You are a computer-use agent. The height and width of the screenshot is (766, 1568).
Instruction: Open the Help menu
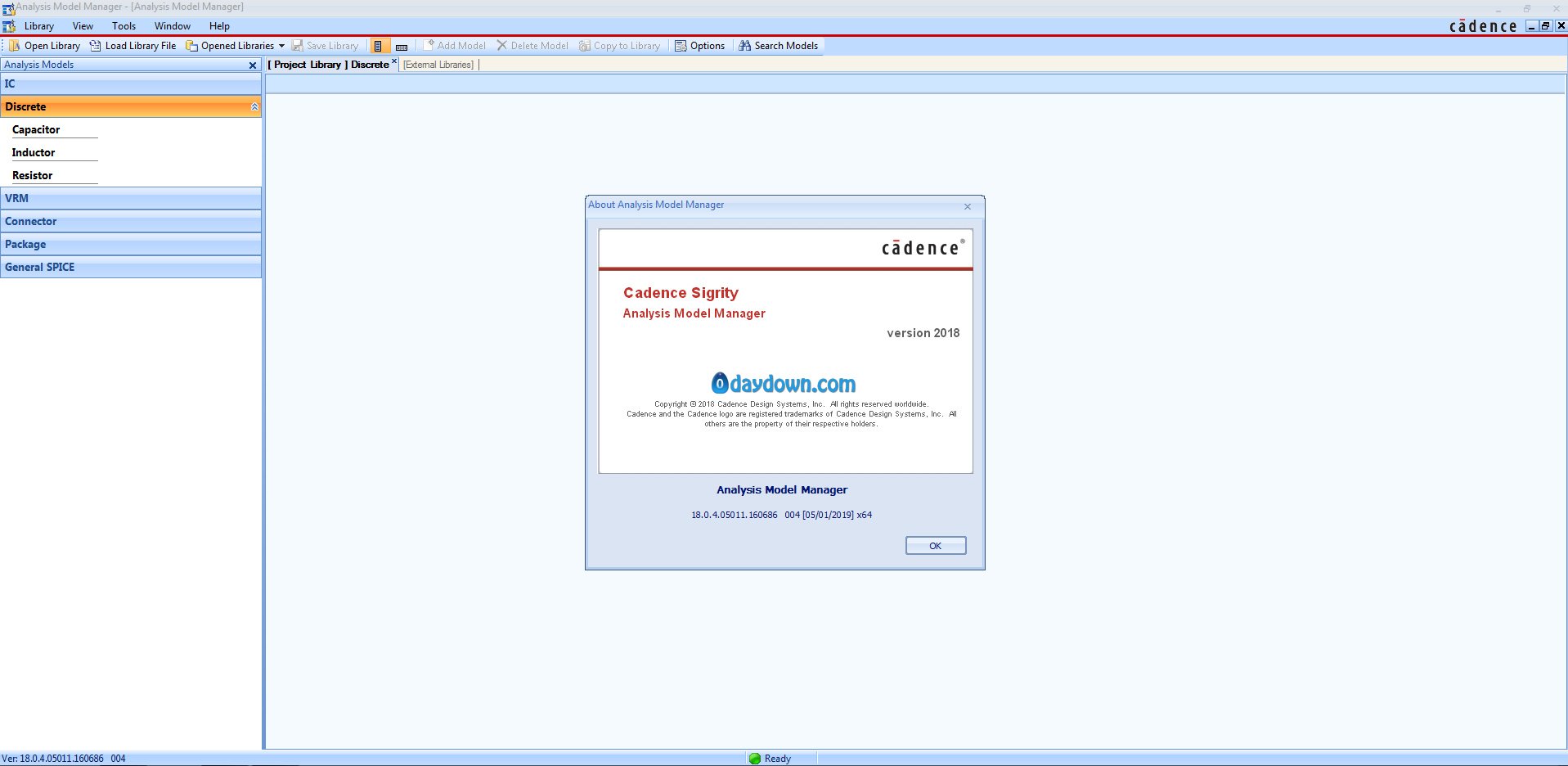click(x=219, y=26)
